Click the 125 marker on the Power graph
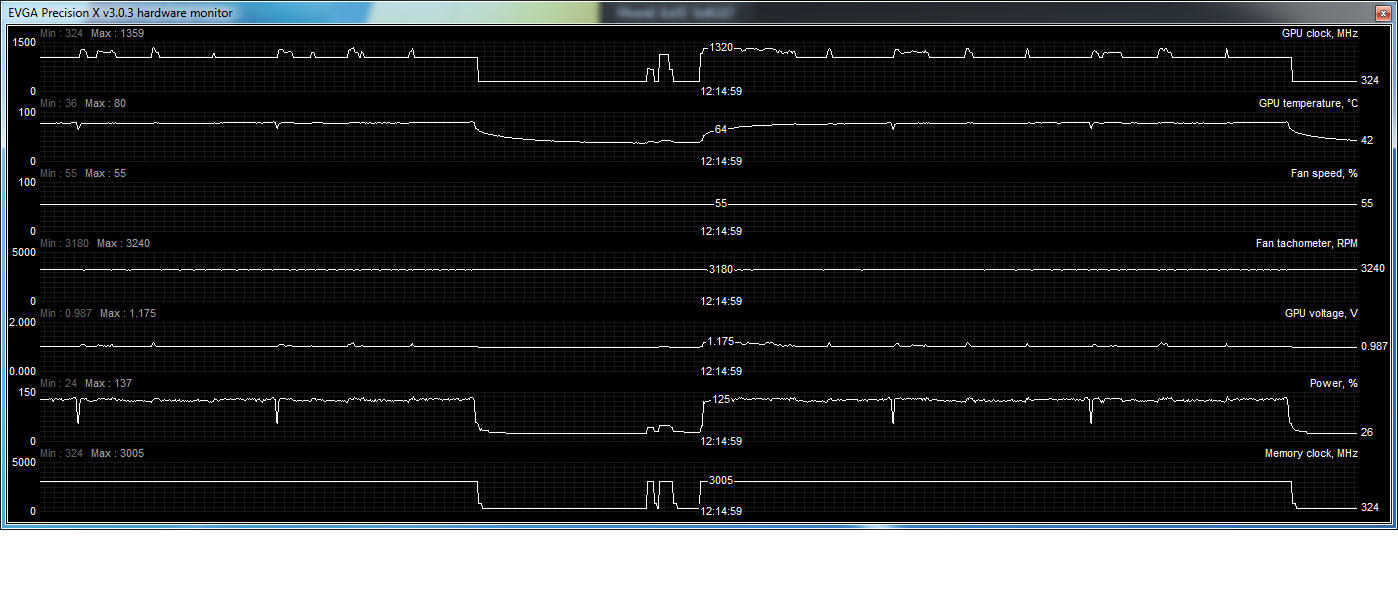This screenshot has height=615, width=1398. pyautogui.click(x=721, y=400)
